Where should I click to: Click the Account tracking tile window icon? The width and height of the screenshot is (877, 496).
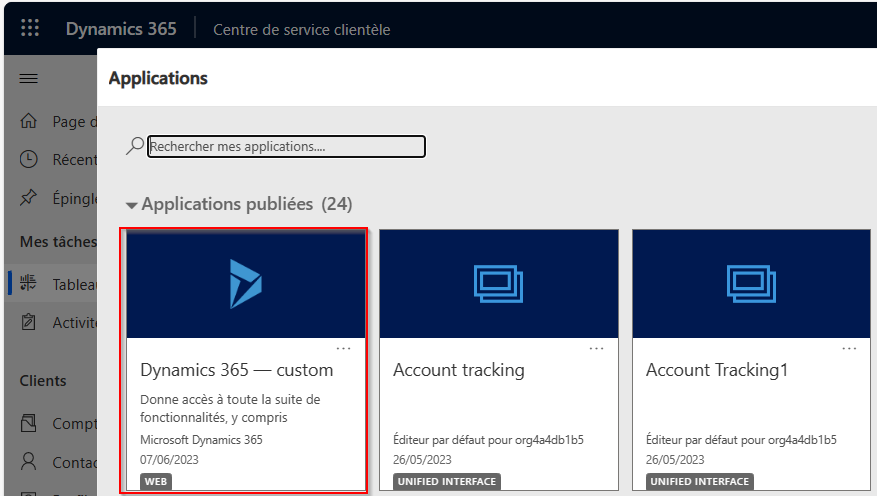coord(498,284)
